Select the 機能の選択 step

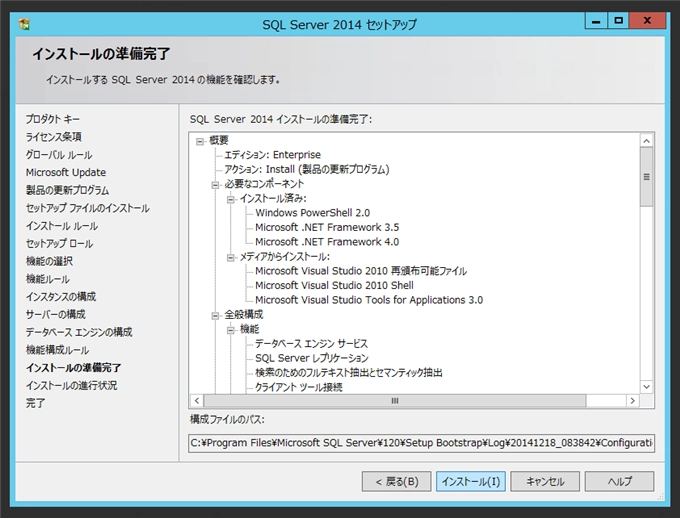(x=49, y=261)
